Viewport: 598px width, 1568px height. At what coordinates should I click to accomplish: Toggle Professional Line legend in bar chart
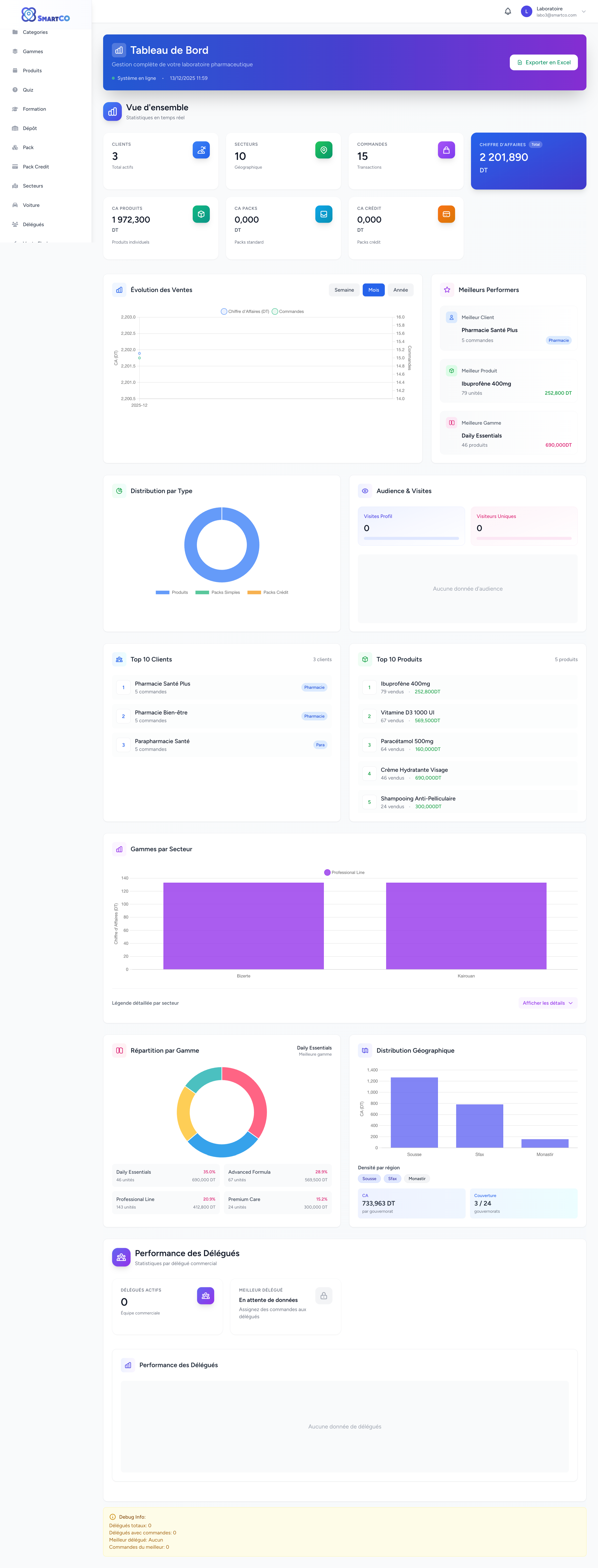344,872
